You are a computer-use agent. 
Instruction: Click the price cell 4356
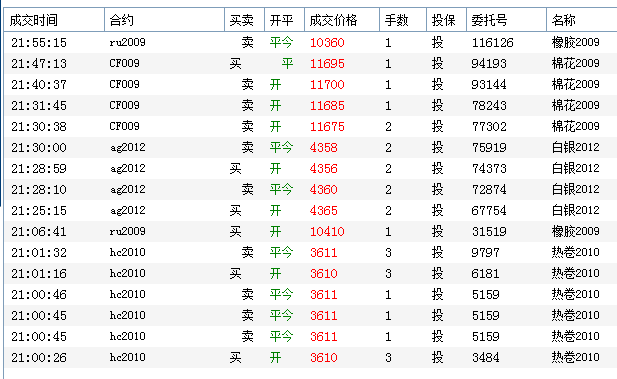(x=323, y=168)
